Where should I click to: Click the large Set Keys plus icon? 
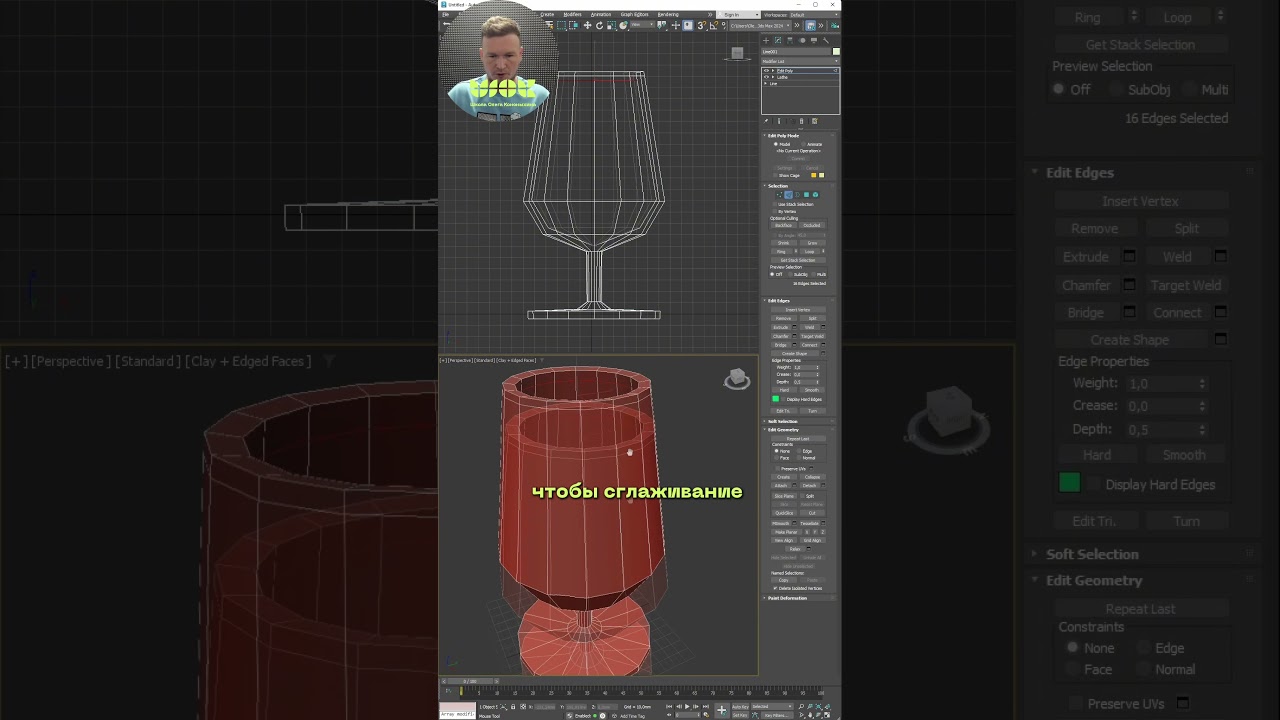pos(722,710)
